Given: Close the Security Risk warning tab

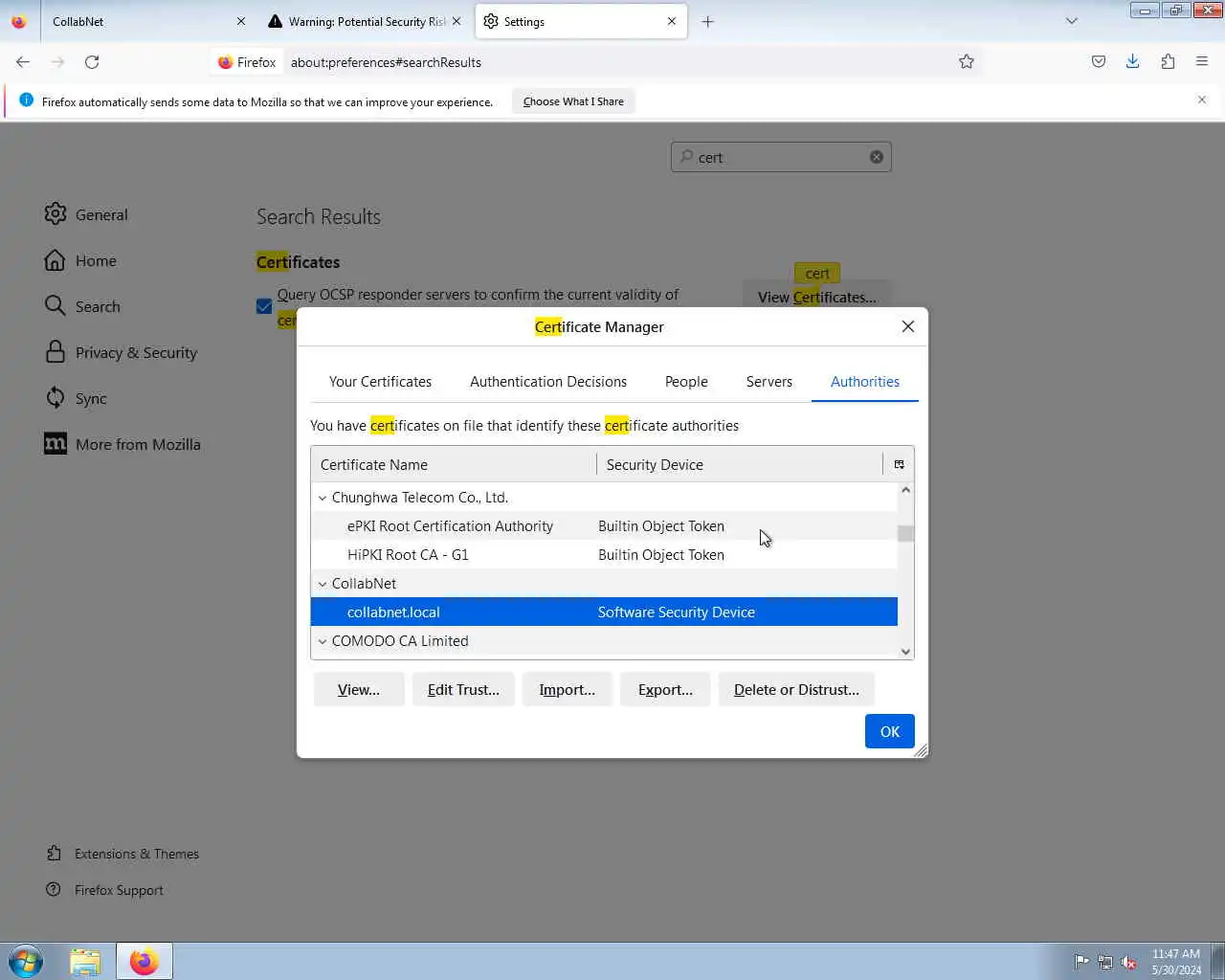Looking at the screenshot, I should pyautogui.click(x=457, y=21).
